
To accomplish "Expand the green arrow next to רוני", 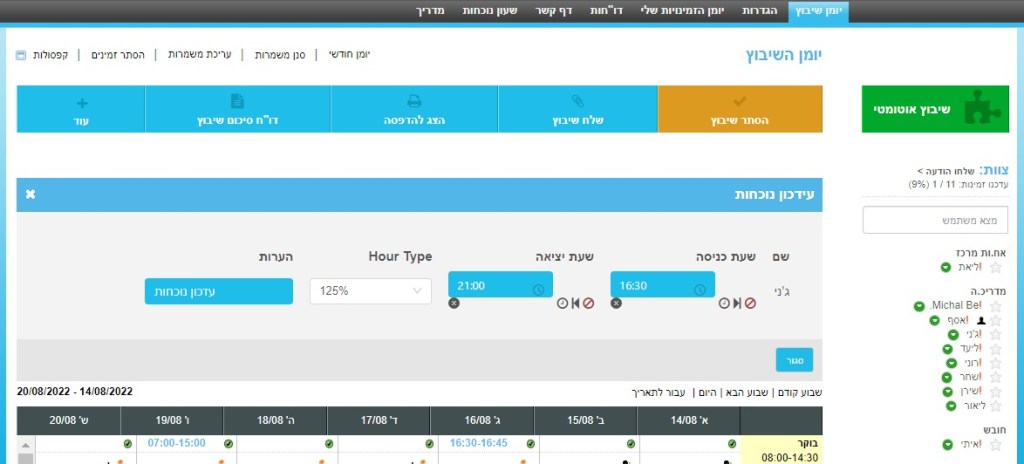I will pos(947,363).
